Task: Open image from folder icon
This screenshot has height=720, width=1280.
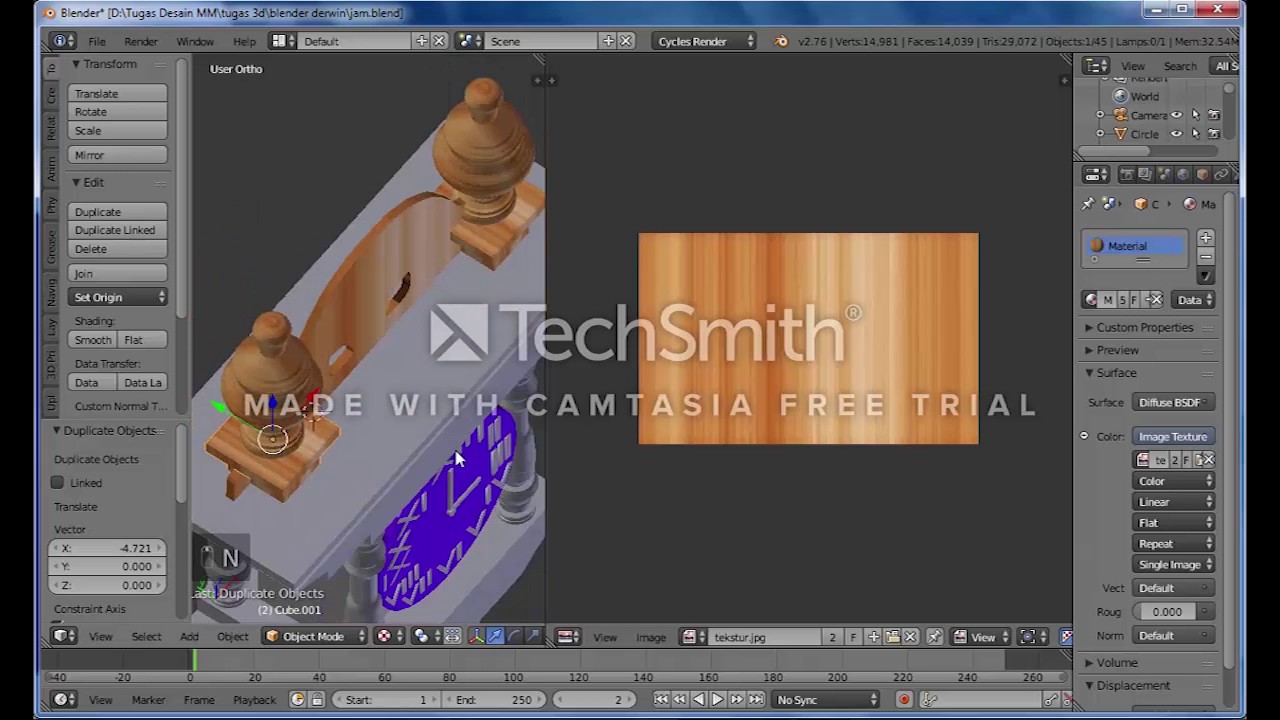Action: 892,637
